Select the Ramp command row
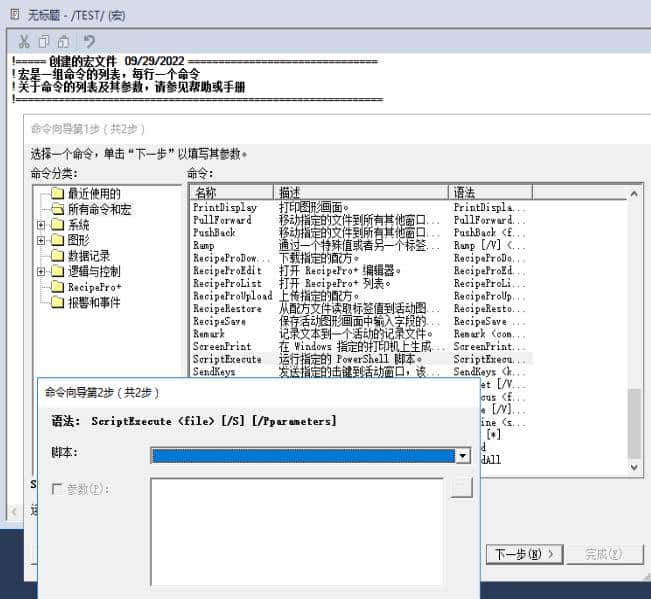Screen dimensions: 651x599 [361, 245]
